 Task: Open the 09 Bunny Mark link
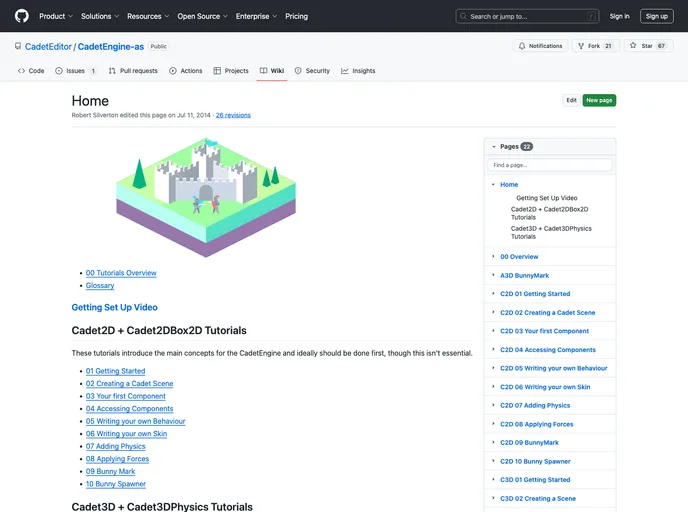(111, 471)
